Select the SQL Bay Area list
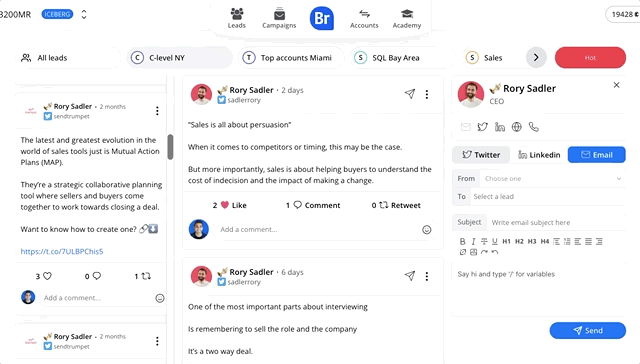The height and width of the screenshot is (364, 640). [x=403, y=58]
